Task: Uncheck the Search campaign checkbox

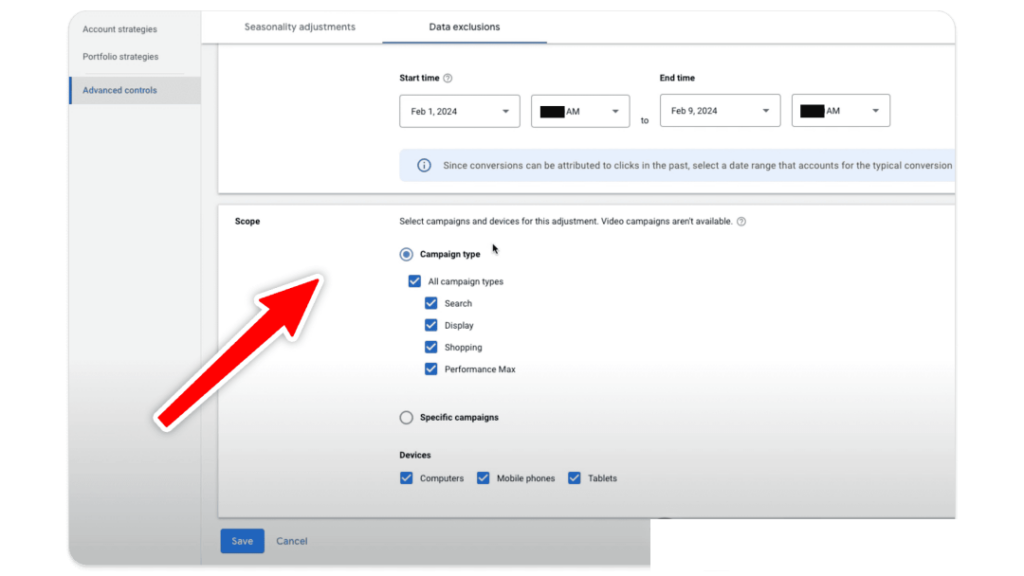Action: click(x=430, y=303)
